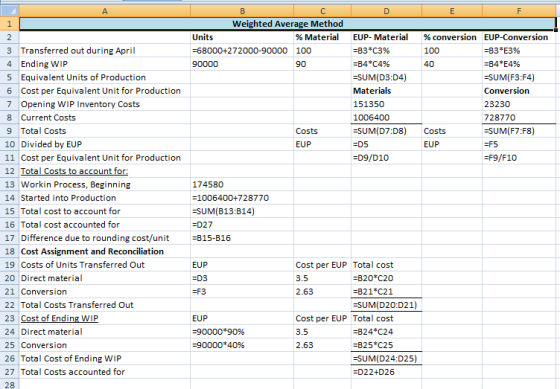Click the =SUM(D7:D8) cell

coord(386,131)
